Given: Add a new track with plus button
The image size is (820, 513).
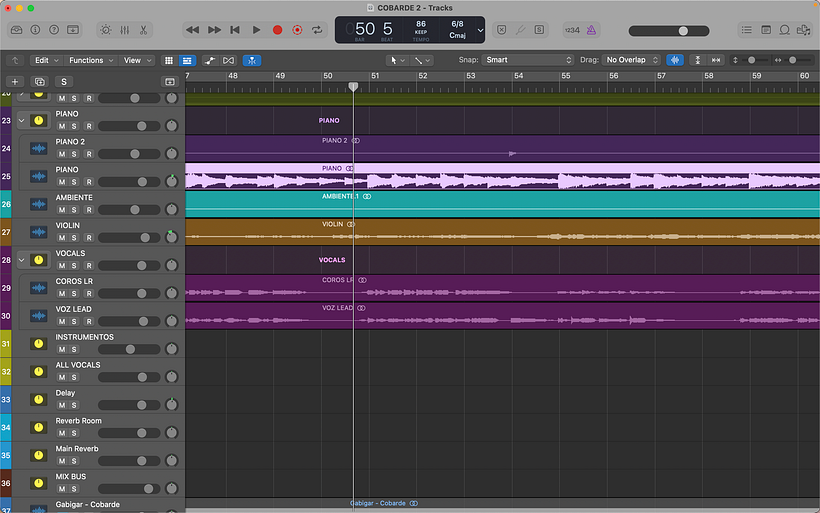Looking at the screenshot, I should (15, 82).
